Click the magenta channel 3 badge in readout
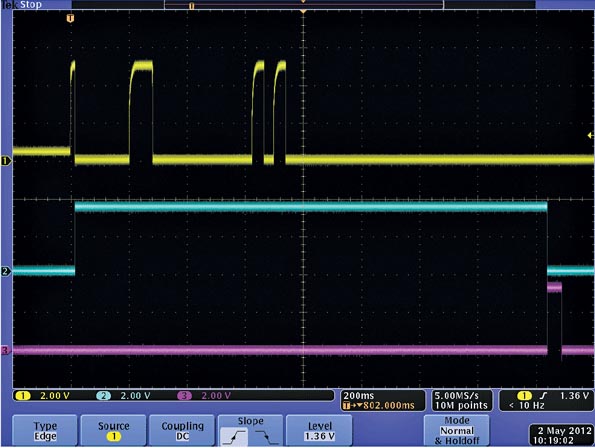 pos(184,396)
